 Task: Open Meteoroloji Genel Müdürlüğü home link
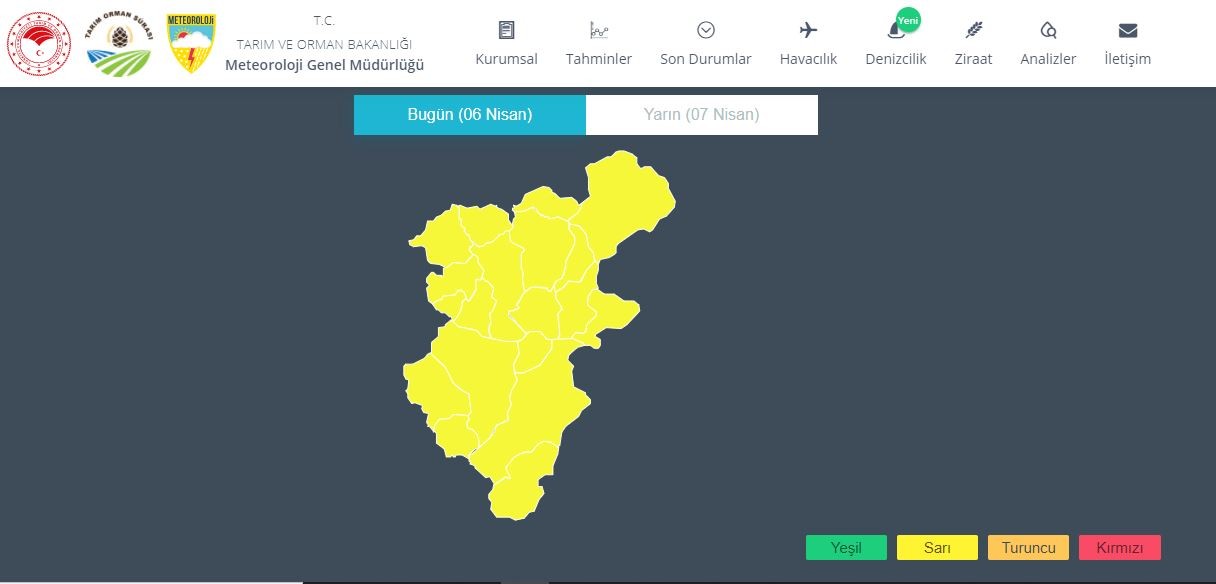click(324, 65)
